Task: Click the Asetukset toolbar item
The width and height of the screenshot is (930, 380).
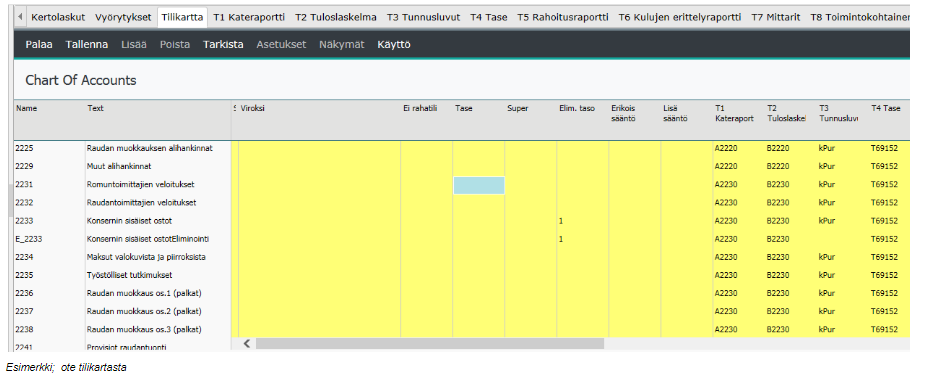Action: (281, 44)
